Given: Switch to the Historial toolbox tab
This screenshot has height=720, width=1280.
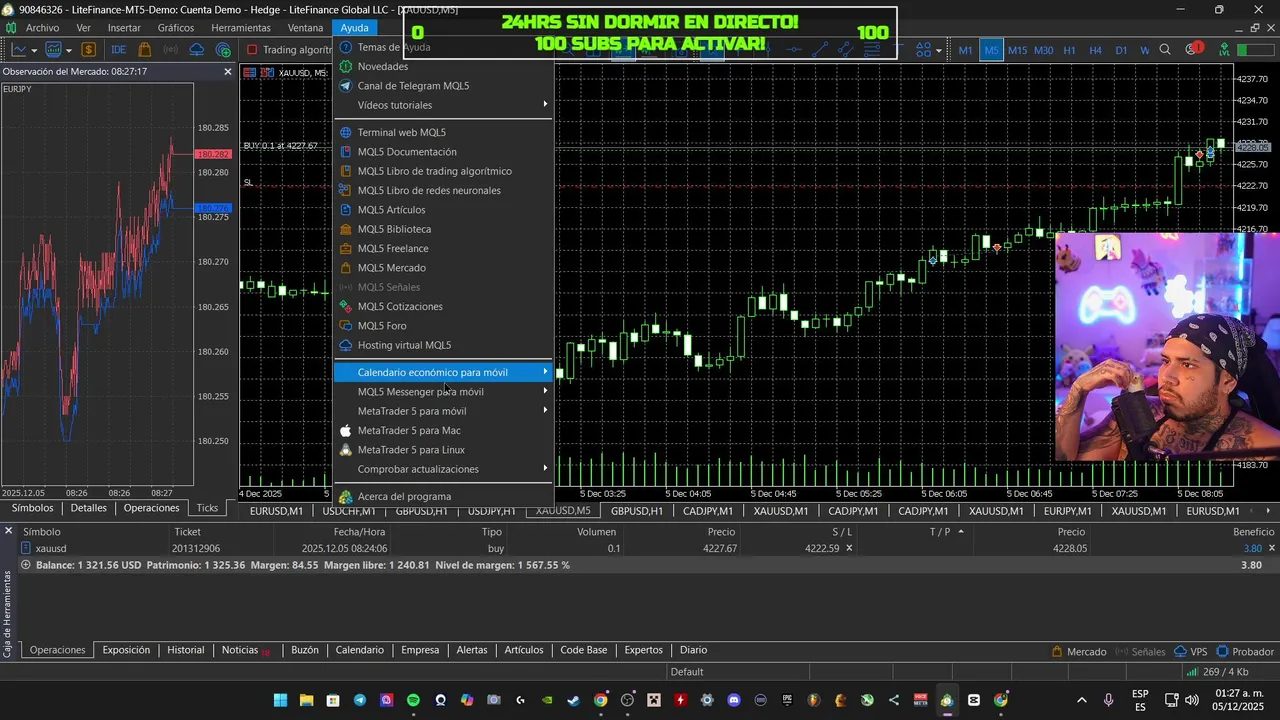Looking at the screenshot, I should point(185,650).
